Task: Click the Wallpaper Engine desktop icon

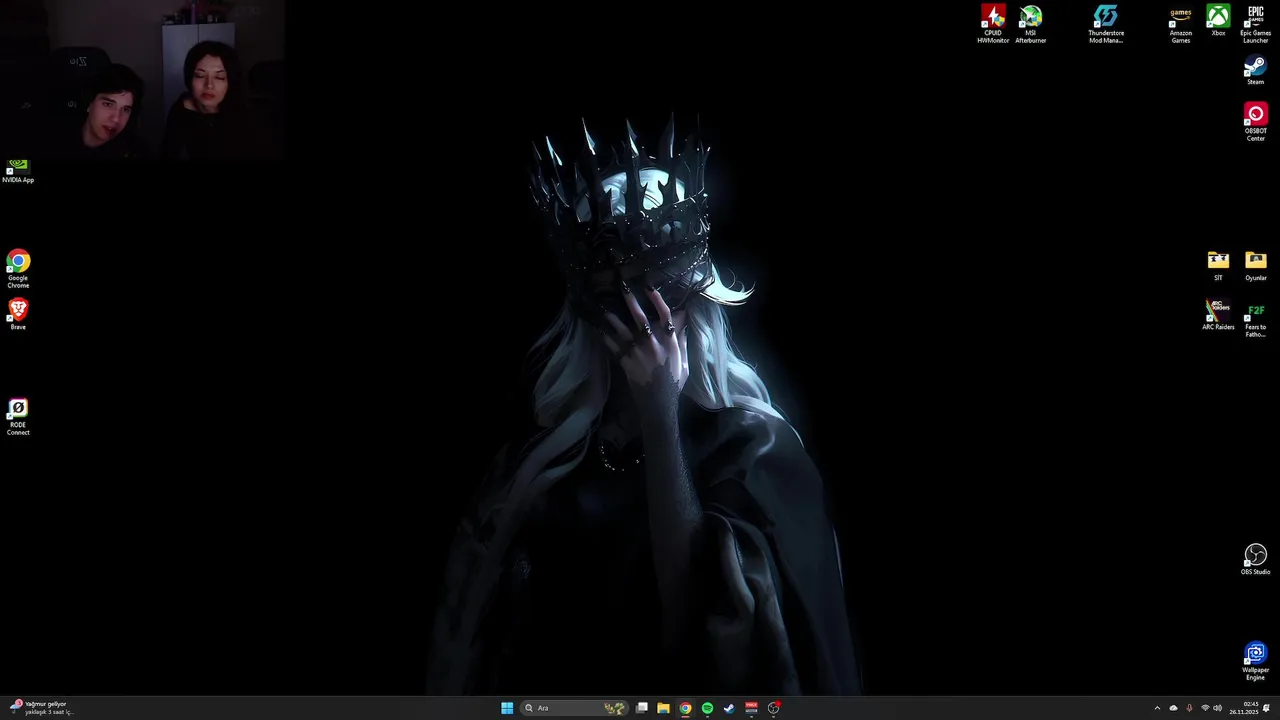Action: [x=1256, y=661]
